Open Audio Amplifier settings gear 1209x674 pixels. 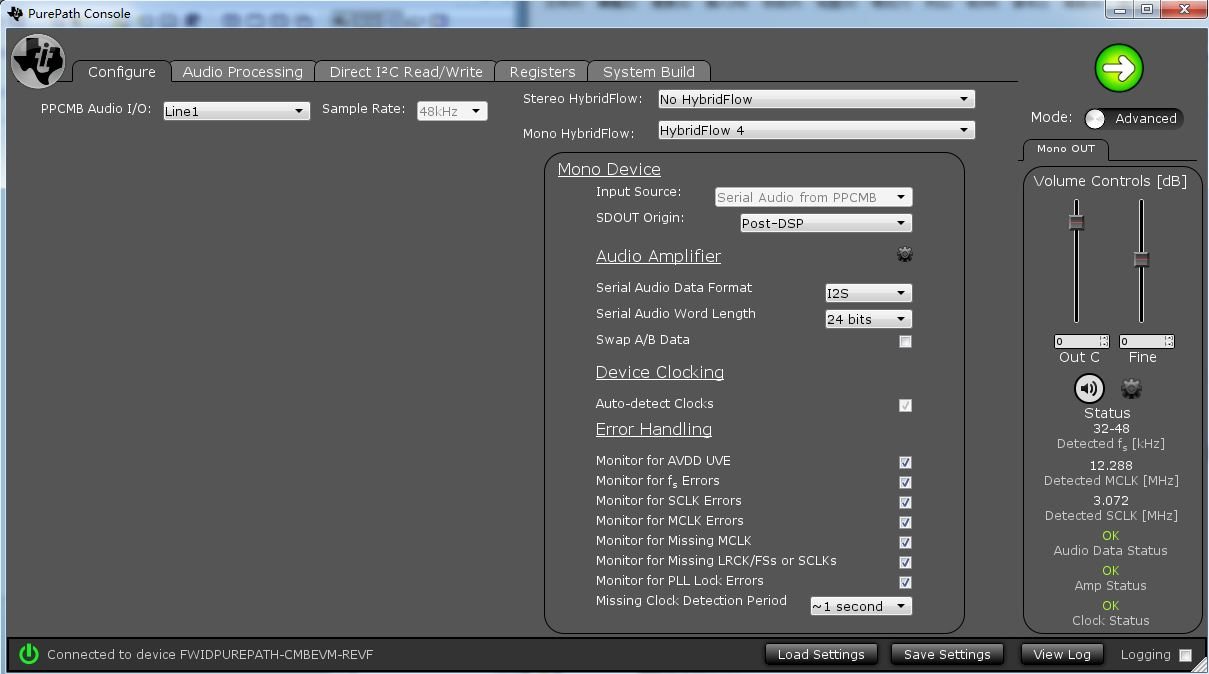click(905, 255)
